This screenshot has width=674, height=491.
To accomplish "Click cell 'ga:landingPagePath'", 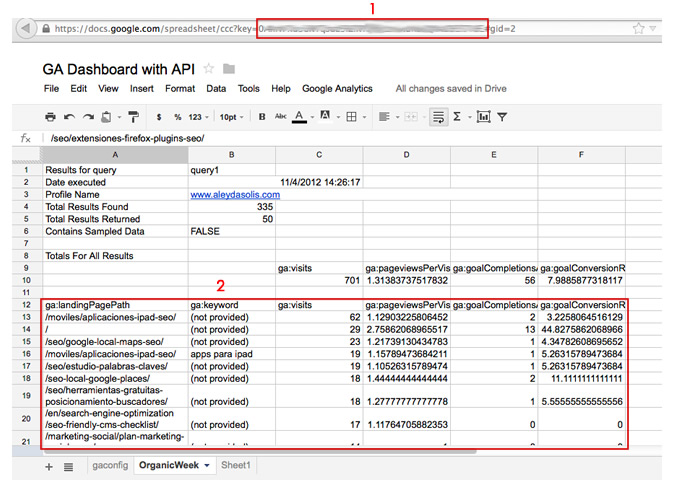I will 114,305.
